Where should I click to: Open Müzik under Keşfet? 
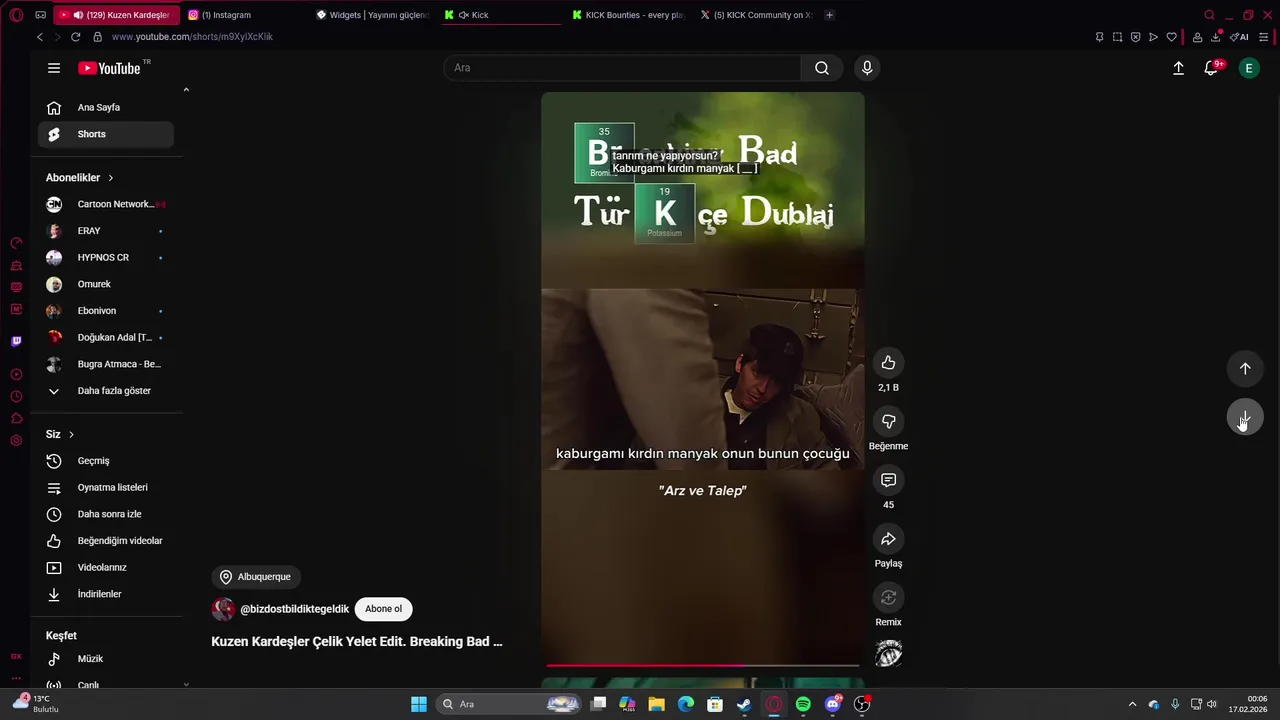click(x=106, y=659)
